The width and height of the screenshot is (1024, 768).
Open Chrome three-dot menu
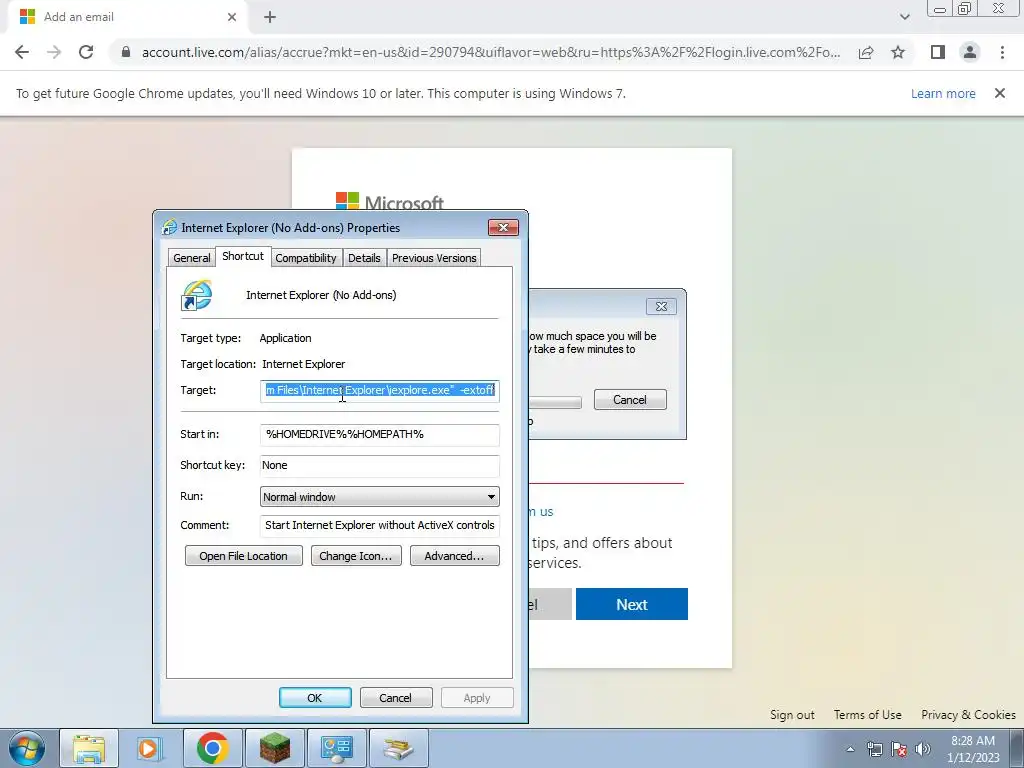click(1002, 52)
